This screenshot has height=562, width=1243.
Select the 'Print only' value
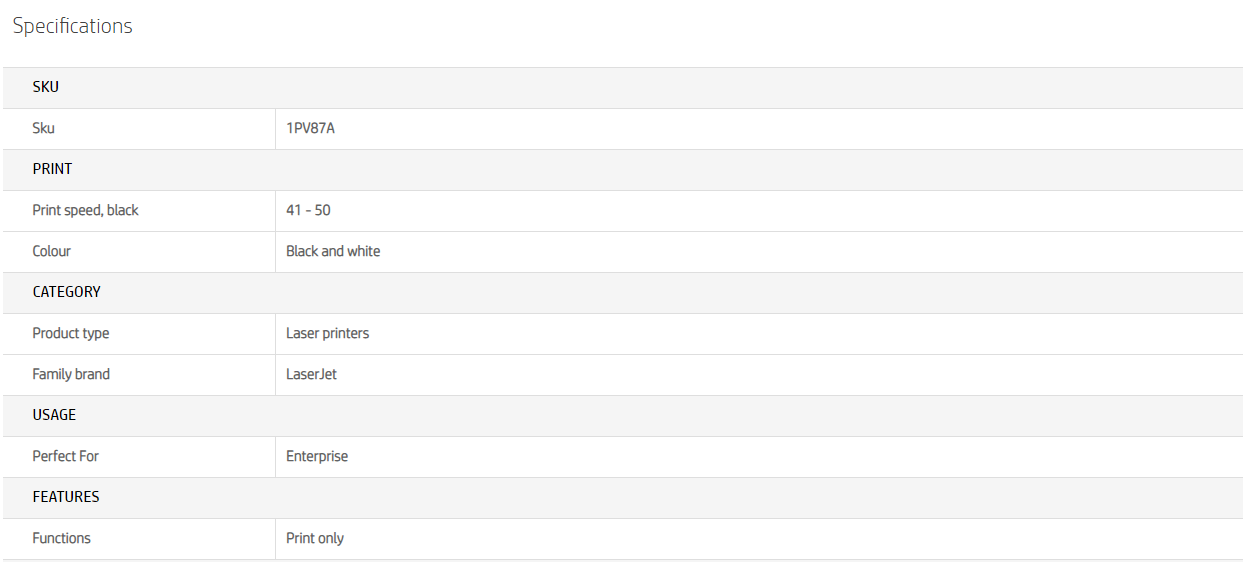[x=315, y=538]
